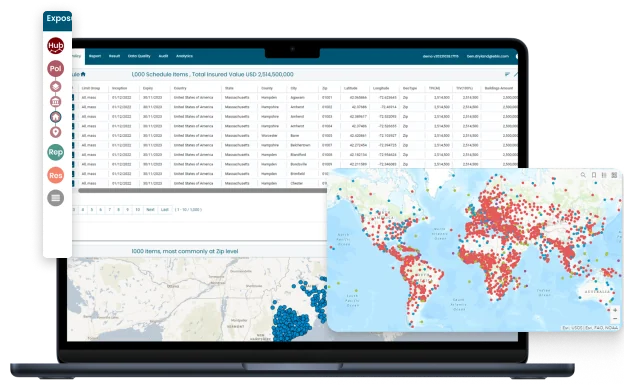Click the Buildings Amount column header
Screen dimensions: 624x392
click(499, 88)
